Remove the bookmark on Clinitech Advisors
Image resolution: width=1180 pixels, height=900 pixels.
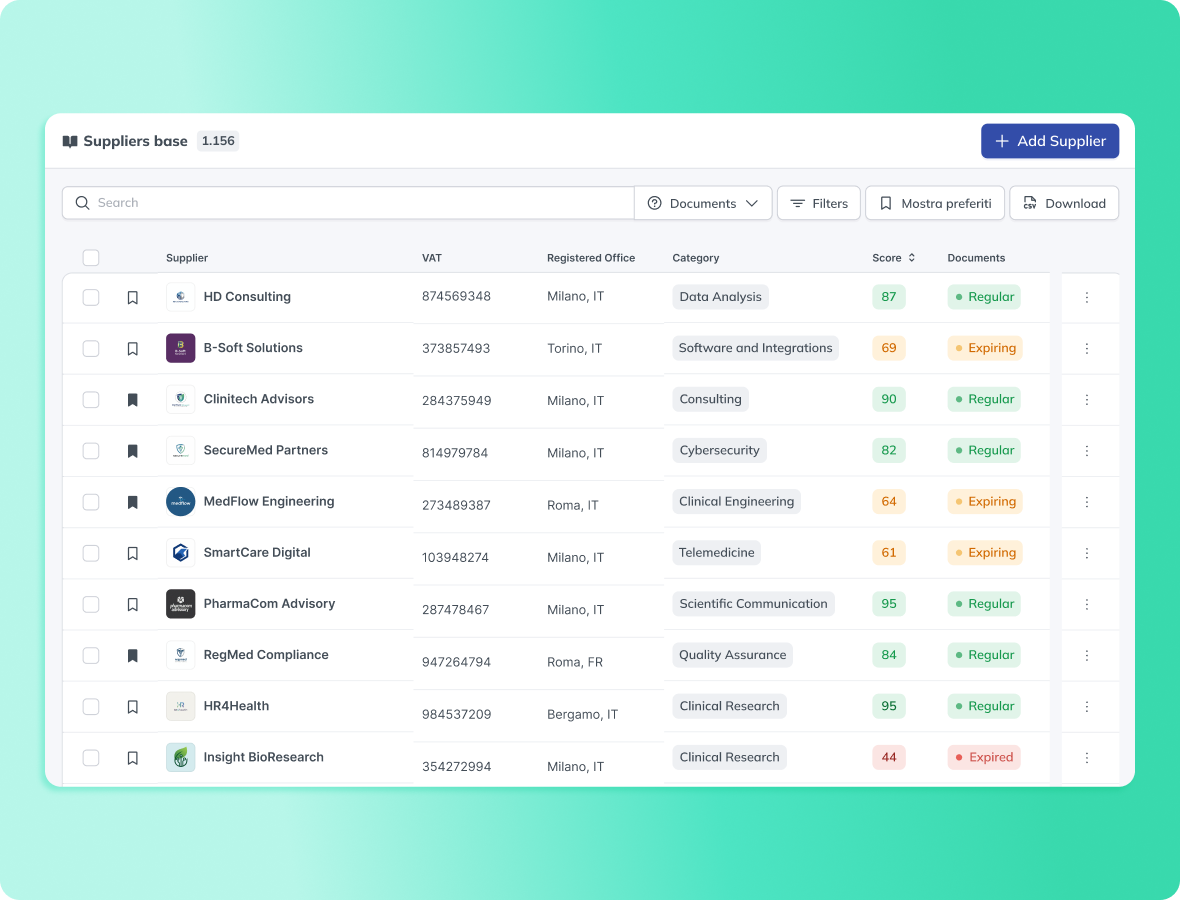pyautogui.click(x=132, y=400)
